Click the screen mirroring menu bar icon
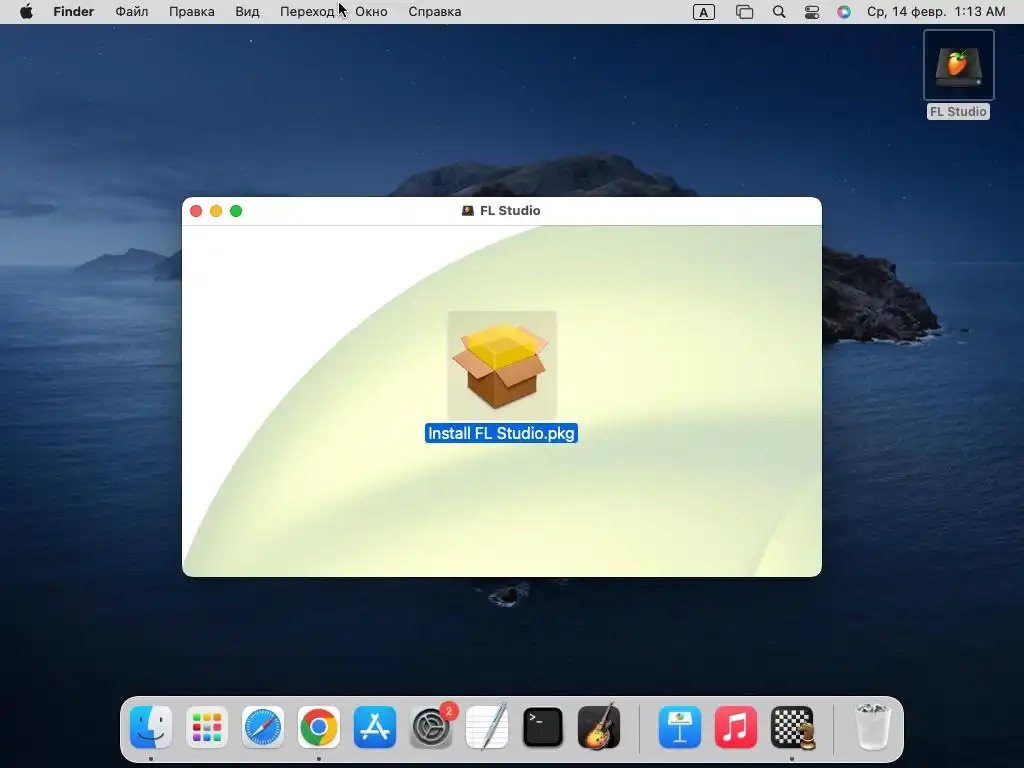 (x=744, y=12)
